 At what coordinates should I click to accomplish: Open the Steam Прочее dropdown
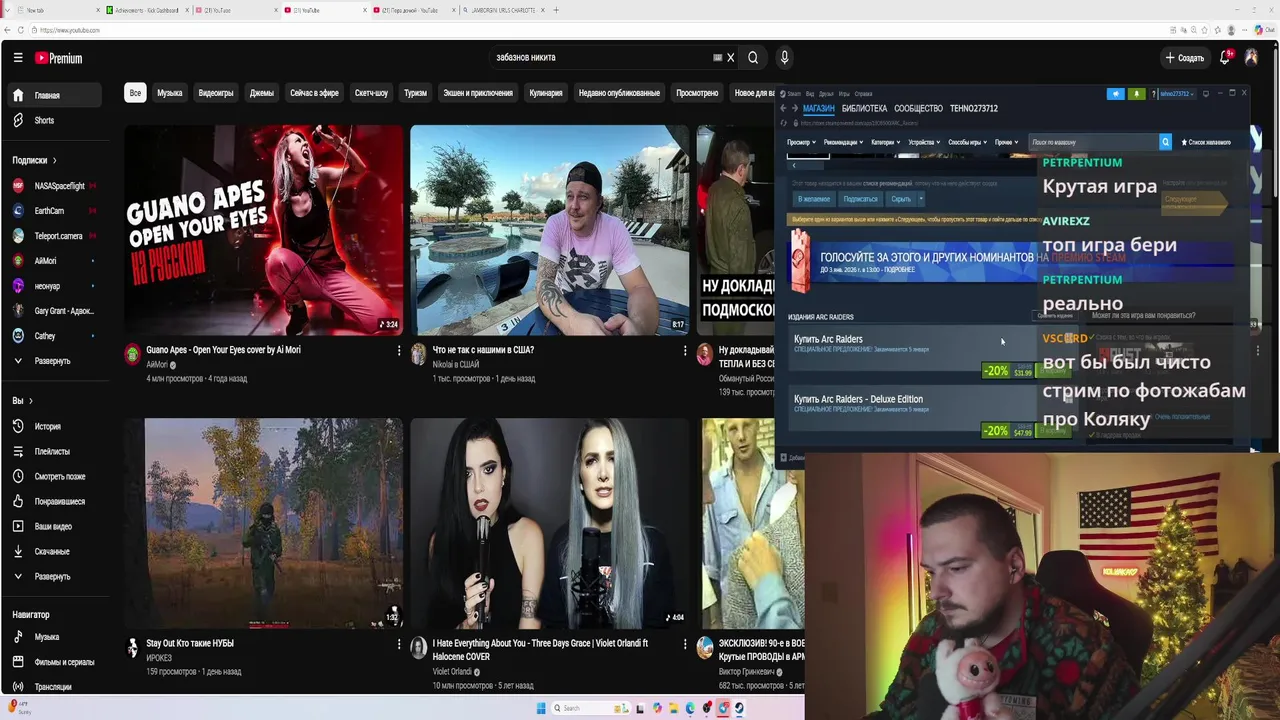coord(1006,142)
